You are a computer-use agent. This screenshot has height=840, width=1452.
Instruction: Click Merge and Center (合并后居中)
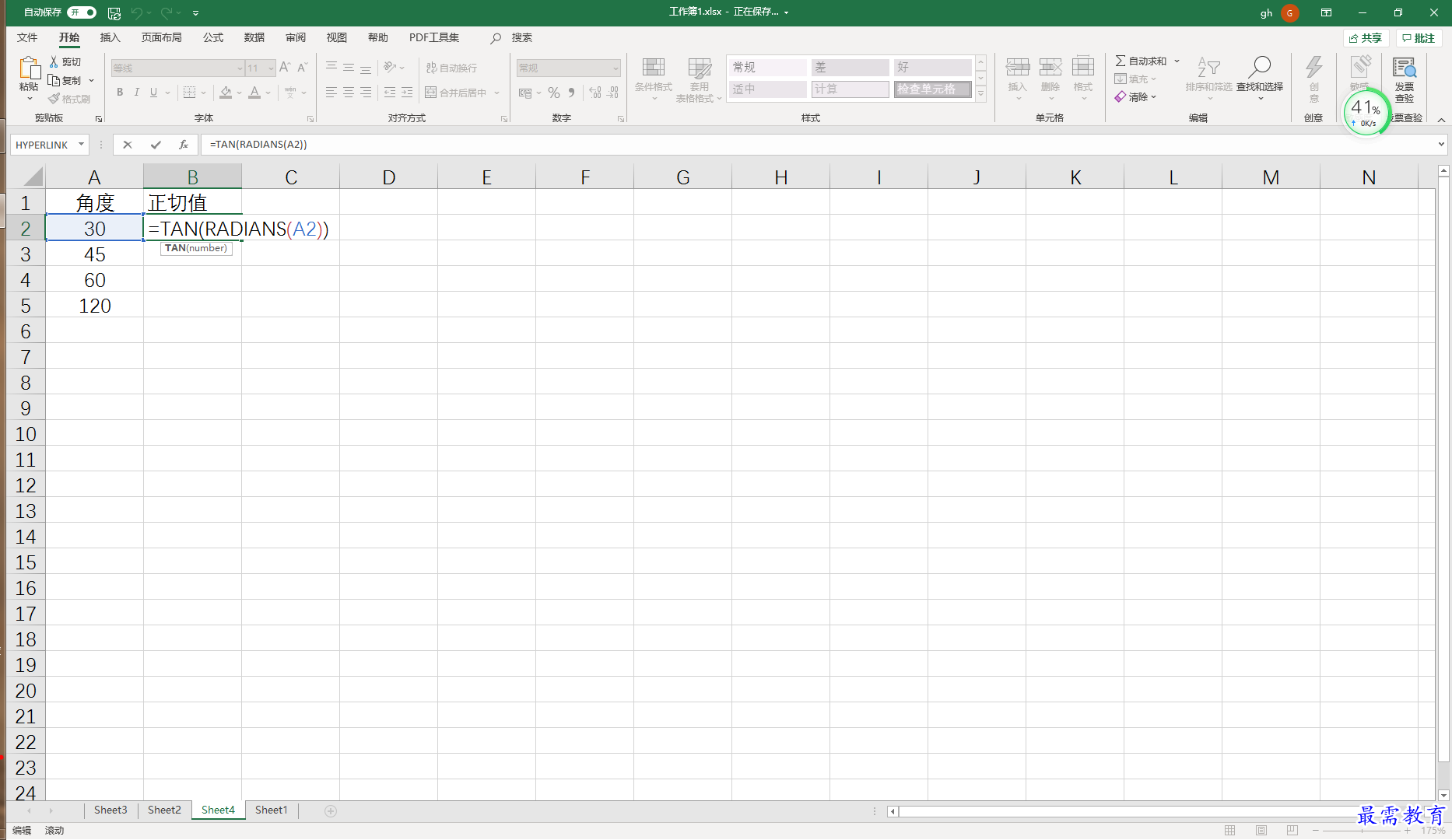(456, 93)
